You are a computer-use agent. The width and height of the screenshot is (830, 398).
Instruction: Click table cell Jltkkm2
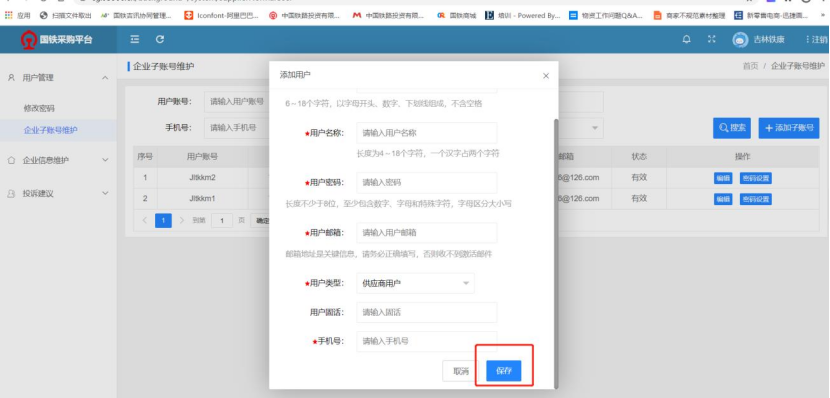tap(202, 178)
